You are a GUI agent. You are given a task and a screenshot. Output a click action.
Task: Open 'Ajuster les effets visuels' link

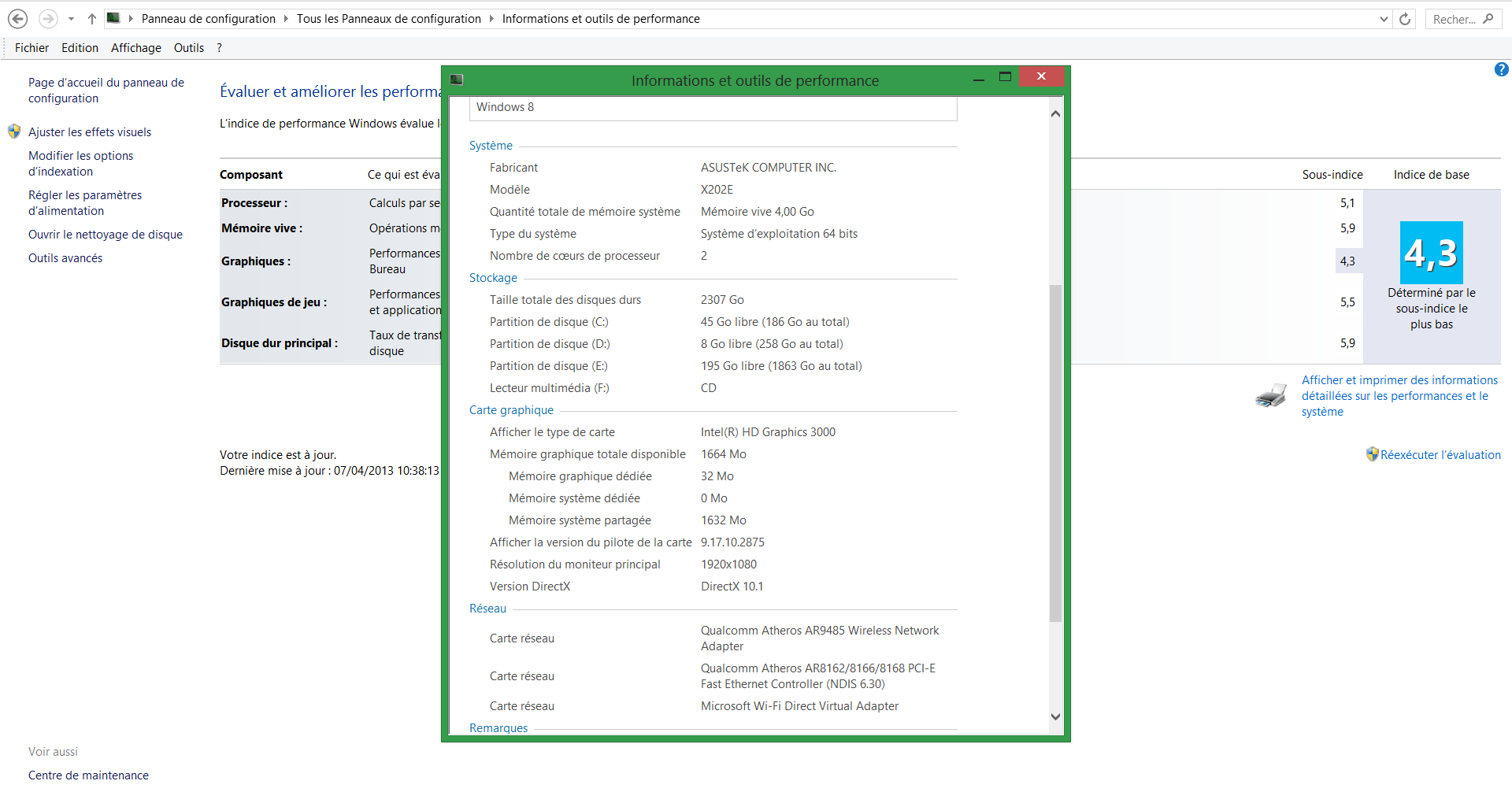pyautogui.click(x=90, y=132)
